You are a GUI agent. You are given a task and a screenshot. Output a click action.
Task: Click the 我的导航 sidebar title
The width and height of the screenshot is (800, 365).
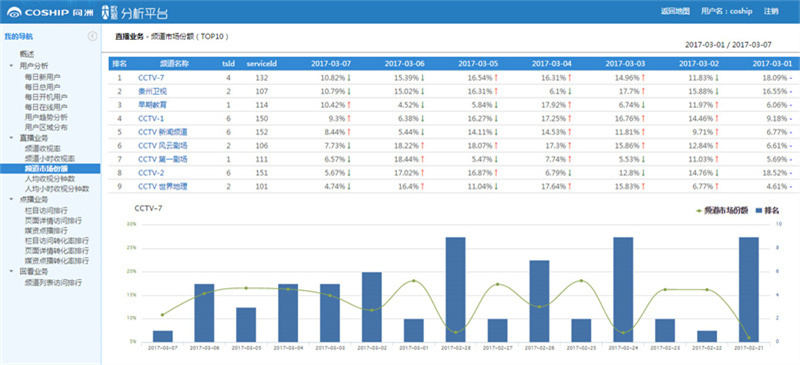[x=19, y=36]
